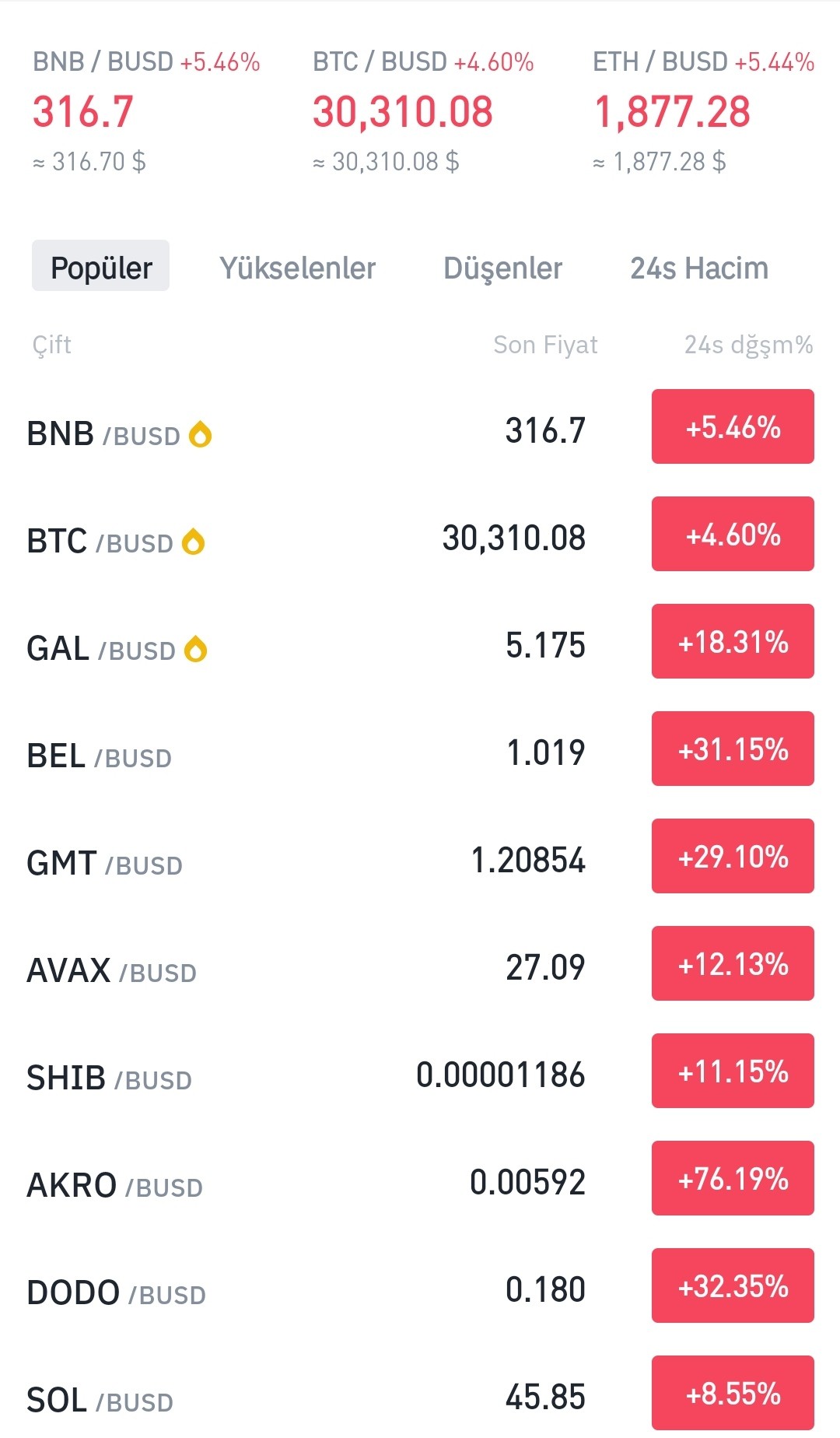Sort by the 24s dğşm% column header
Image resolution: width=840 pixels, height=1438 pixels.
[x=748, y=345]
